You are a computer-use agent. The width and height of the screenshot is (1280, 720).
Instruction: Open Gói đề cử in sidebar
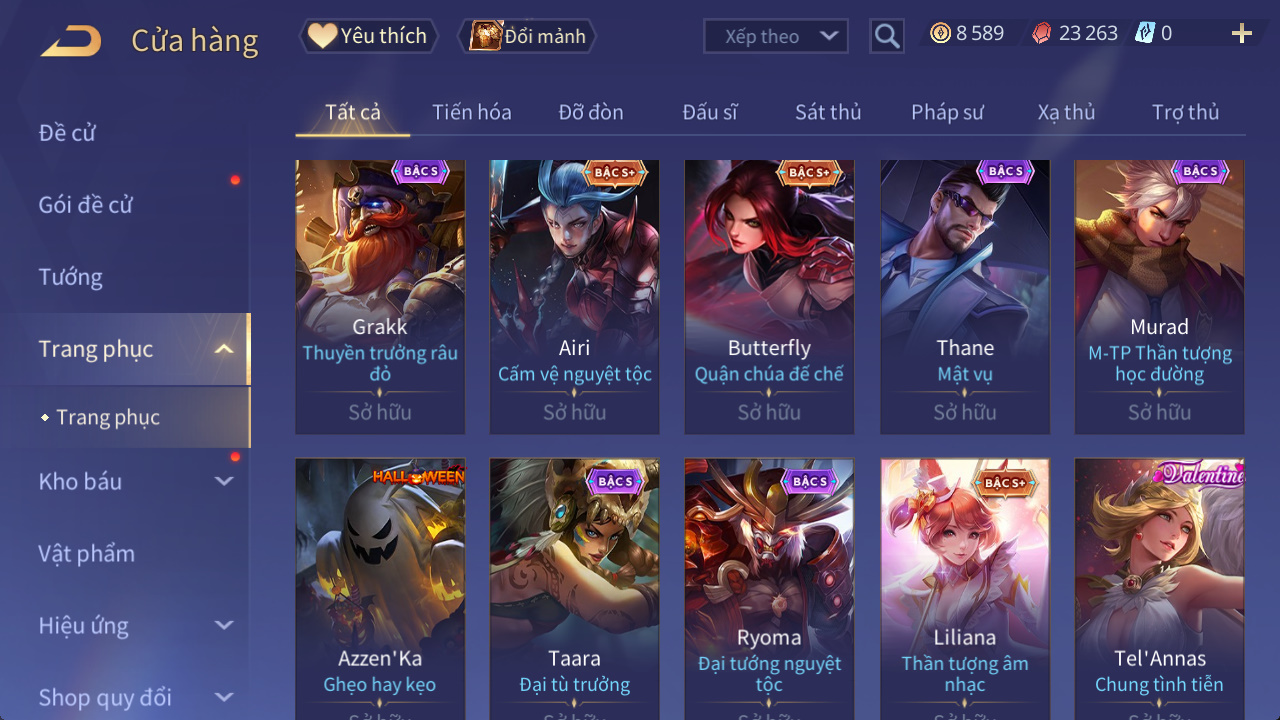pyautogui.click(x=86, y=205)
